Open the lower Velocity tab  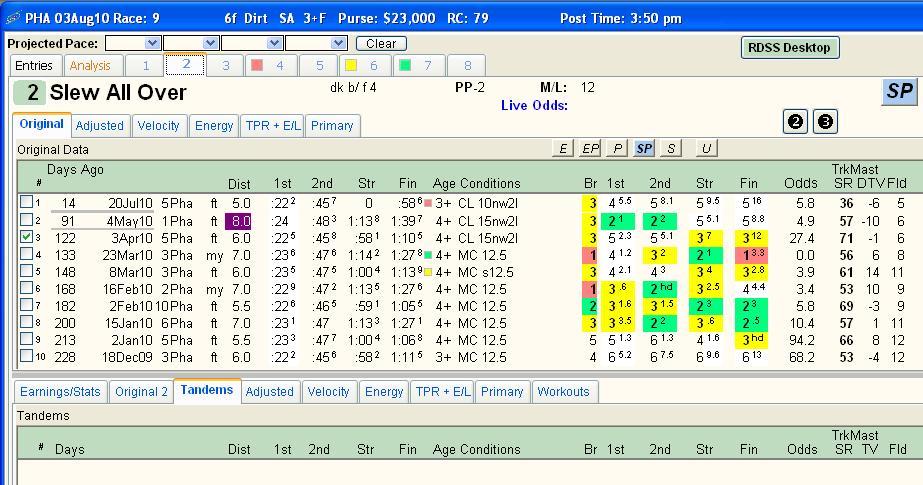(x=328, y=391)
